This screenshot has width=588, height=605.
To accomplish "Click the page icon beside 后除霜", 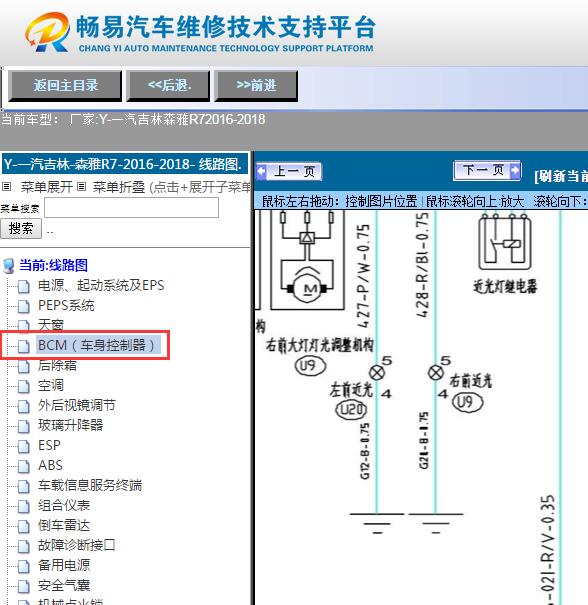I will pyautogui.click(x=24, y=366).
